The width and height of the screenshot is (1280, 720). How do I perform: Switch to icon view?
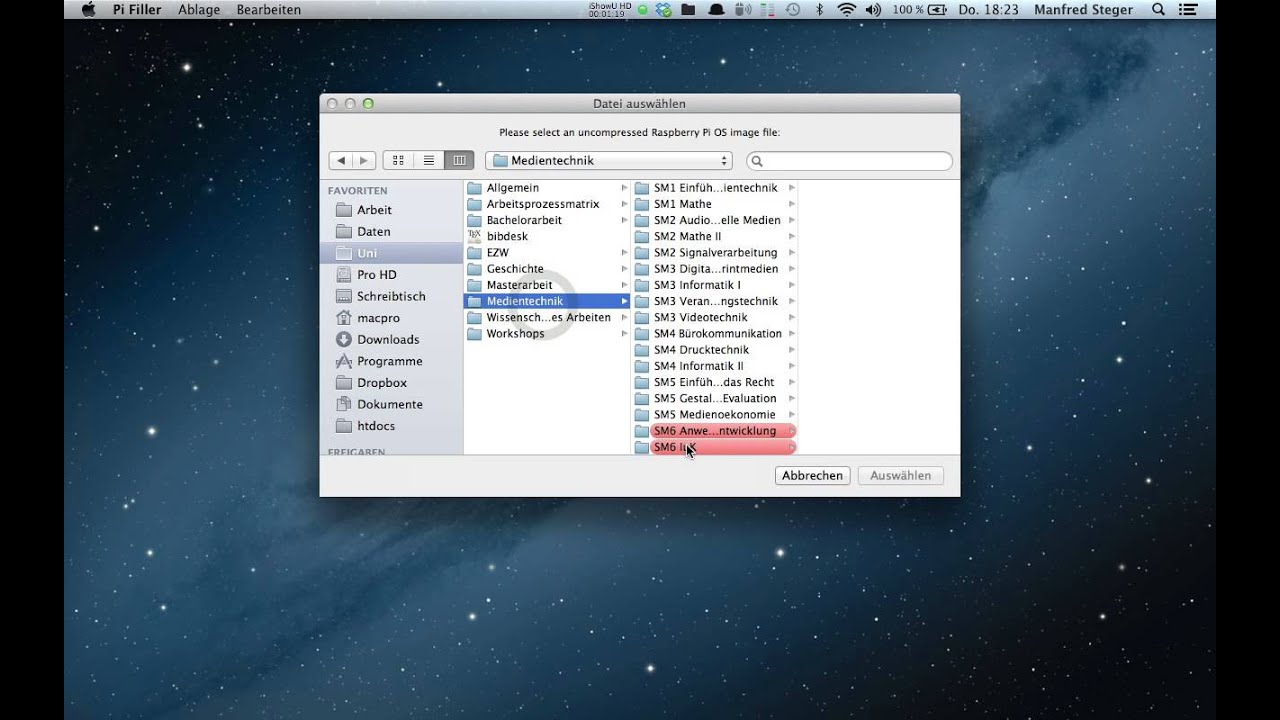point(398,160)
